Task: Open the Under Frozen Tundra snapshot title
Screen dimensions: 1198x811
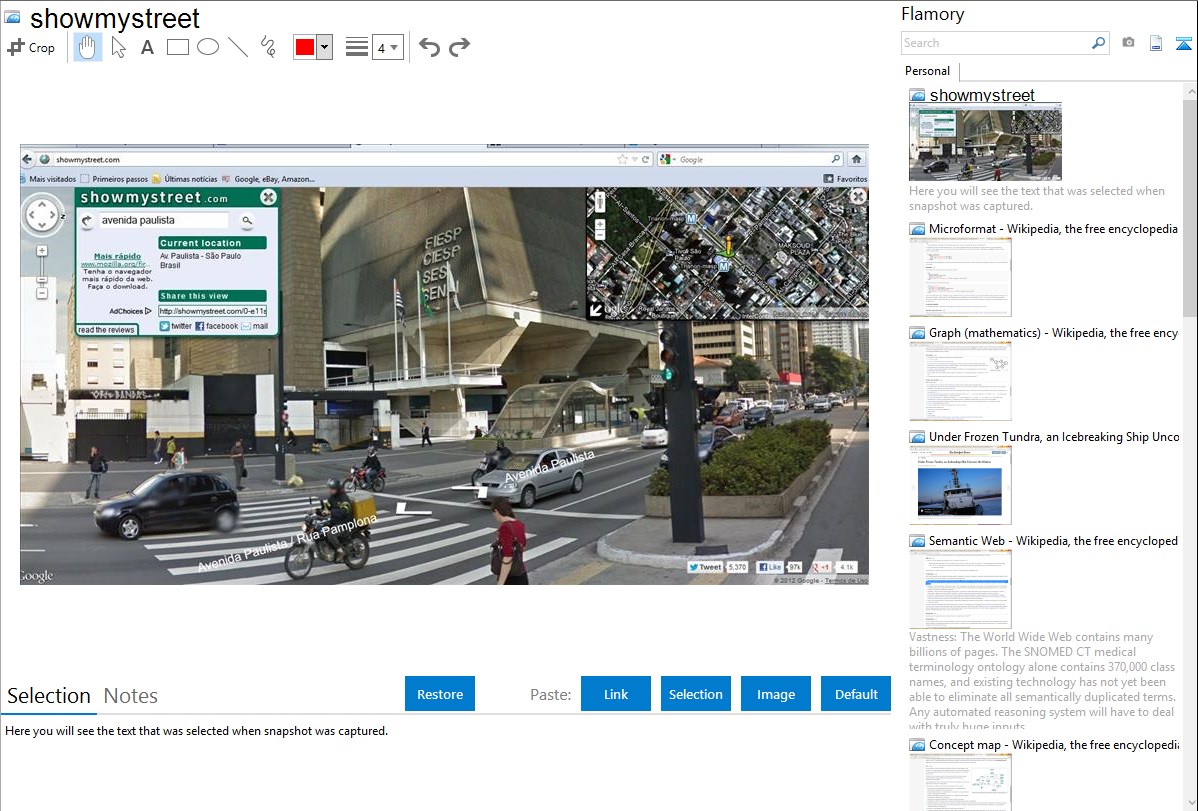Action: pos(1054,436)
